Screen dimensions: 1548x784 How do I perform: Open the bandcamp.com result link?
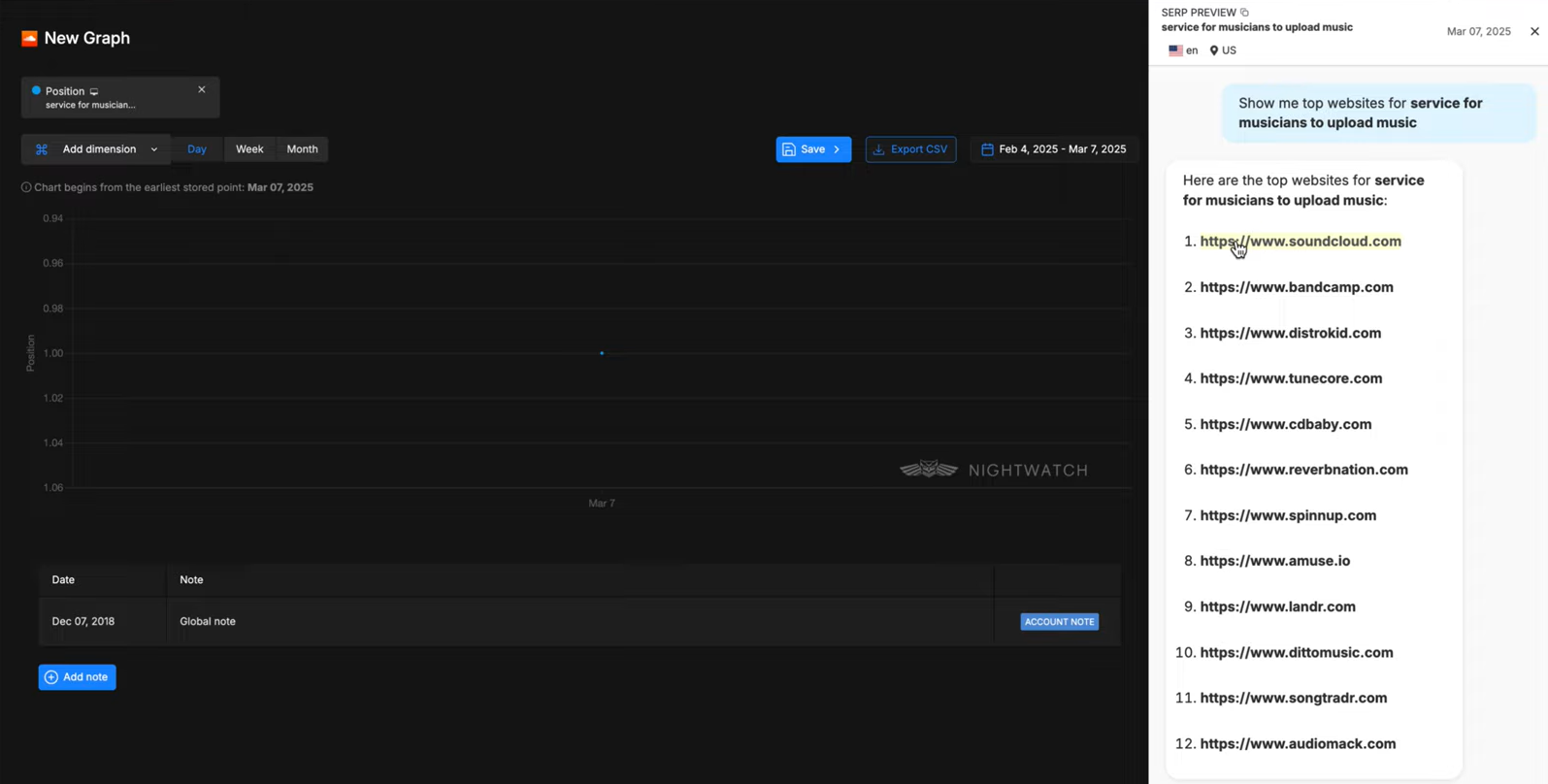1296,287
